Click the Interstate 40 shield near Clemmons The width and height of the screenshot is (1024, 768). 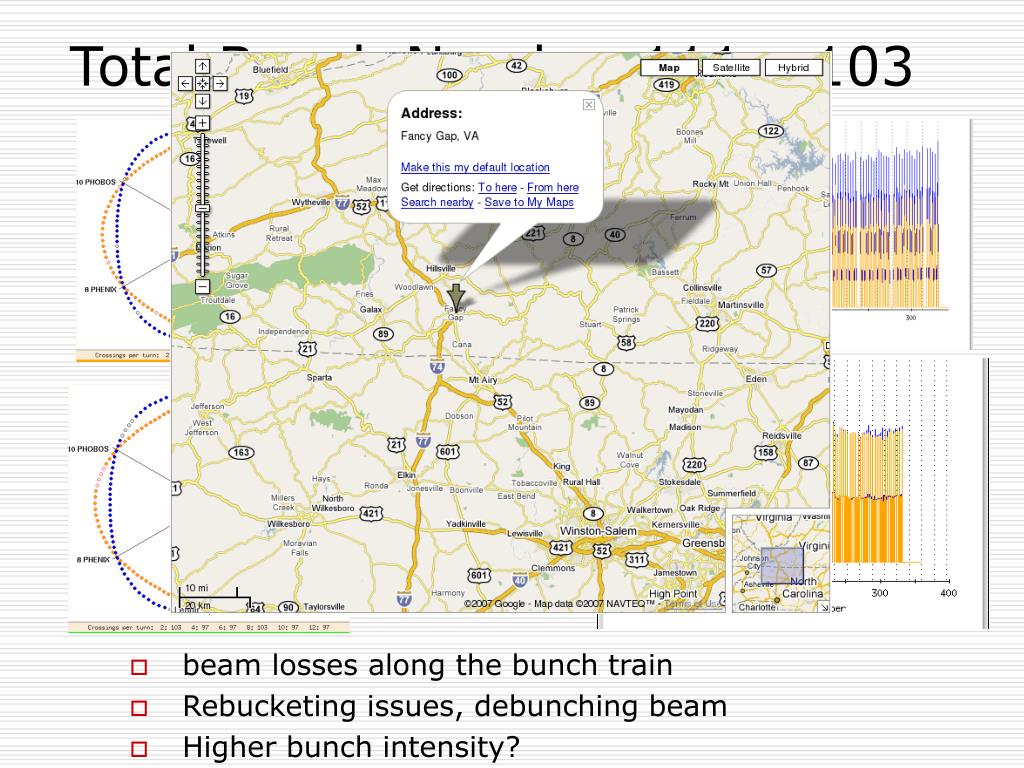click(520, 579)
